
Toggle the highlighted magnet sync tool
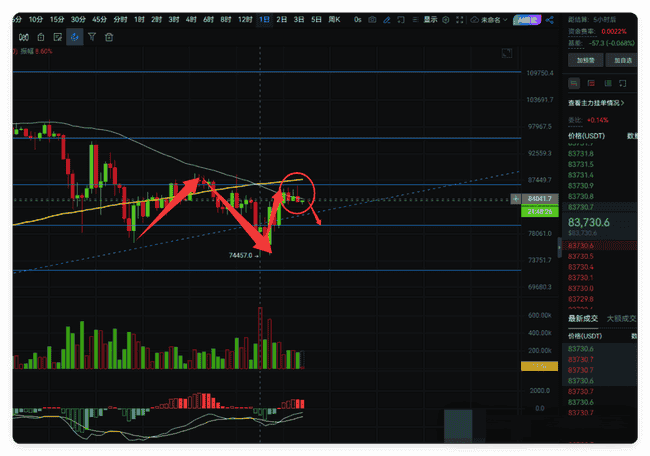tap(74, 36)
